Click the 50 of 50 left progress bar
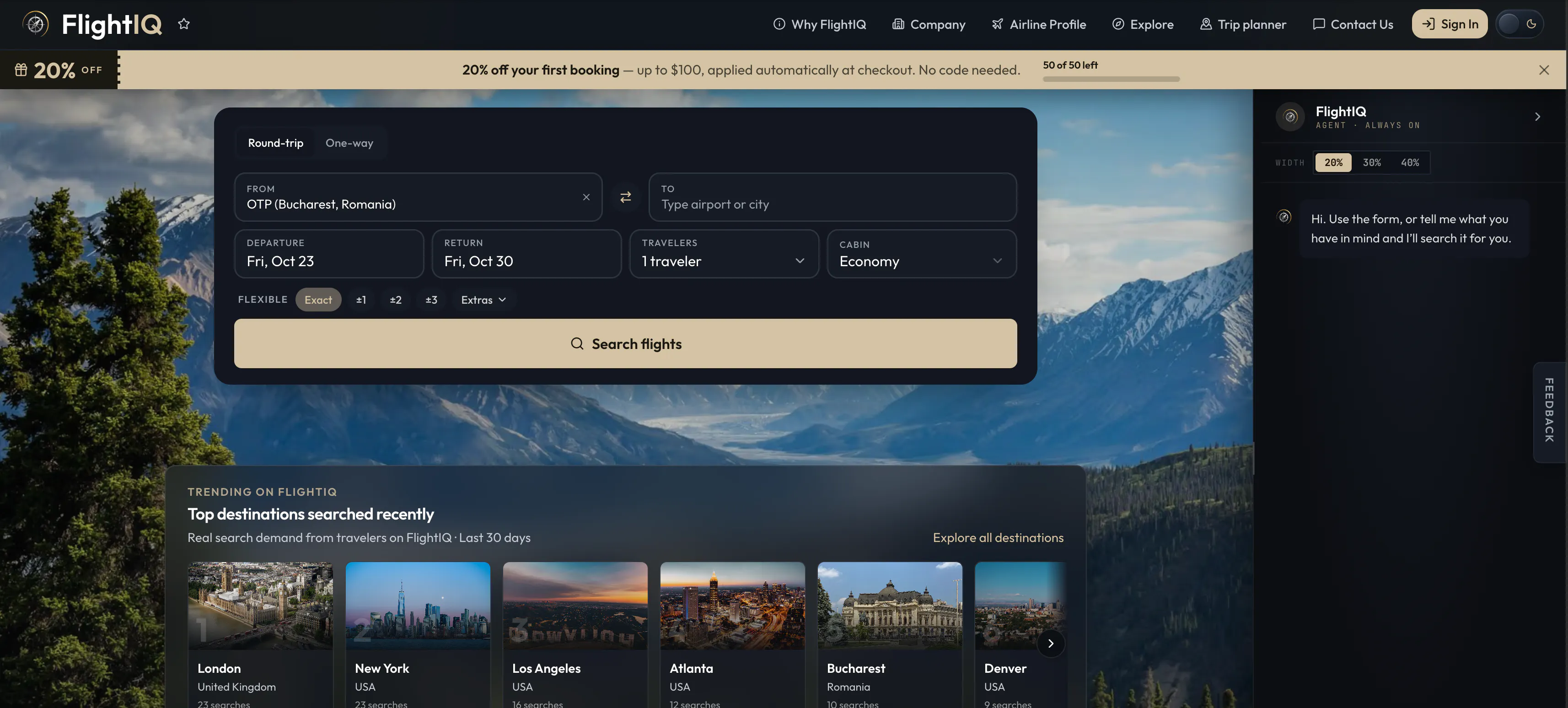This screenshot has height=708, width=1568. point(1111,79)
